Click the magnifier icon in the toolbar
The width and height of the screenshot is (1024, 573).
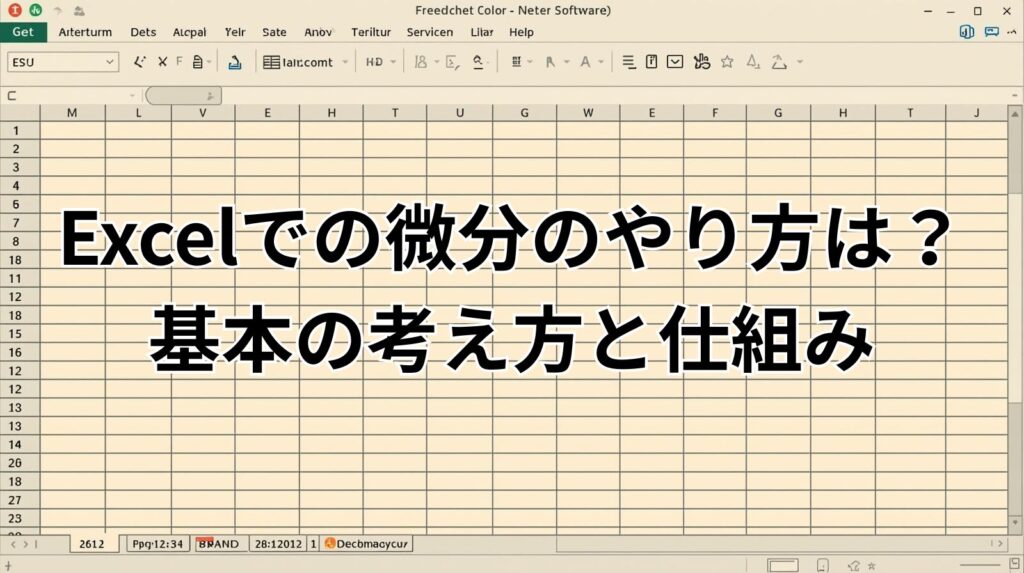478,62
